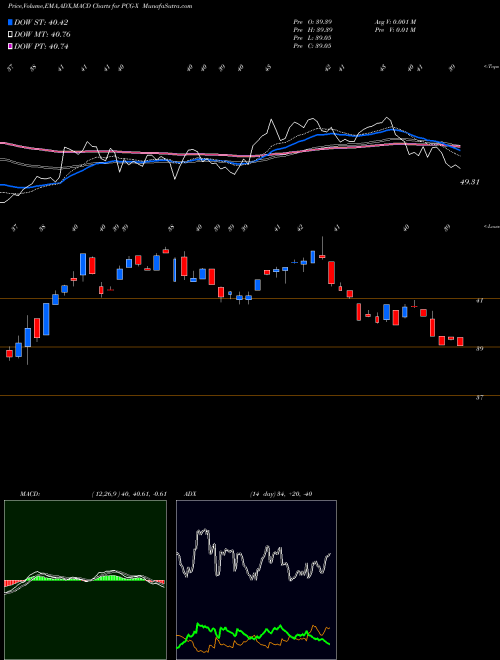
Task: Click inside the green MACD chart panel
Action: [85, 580]
